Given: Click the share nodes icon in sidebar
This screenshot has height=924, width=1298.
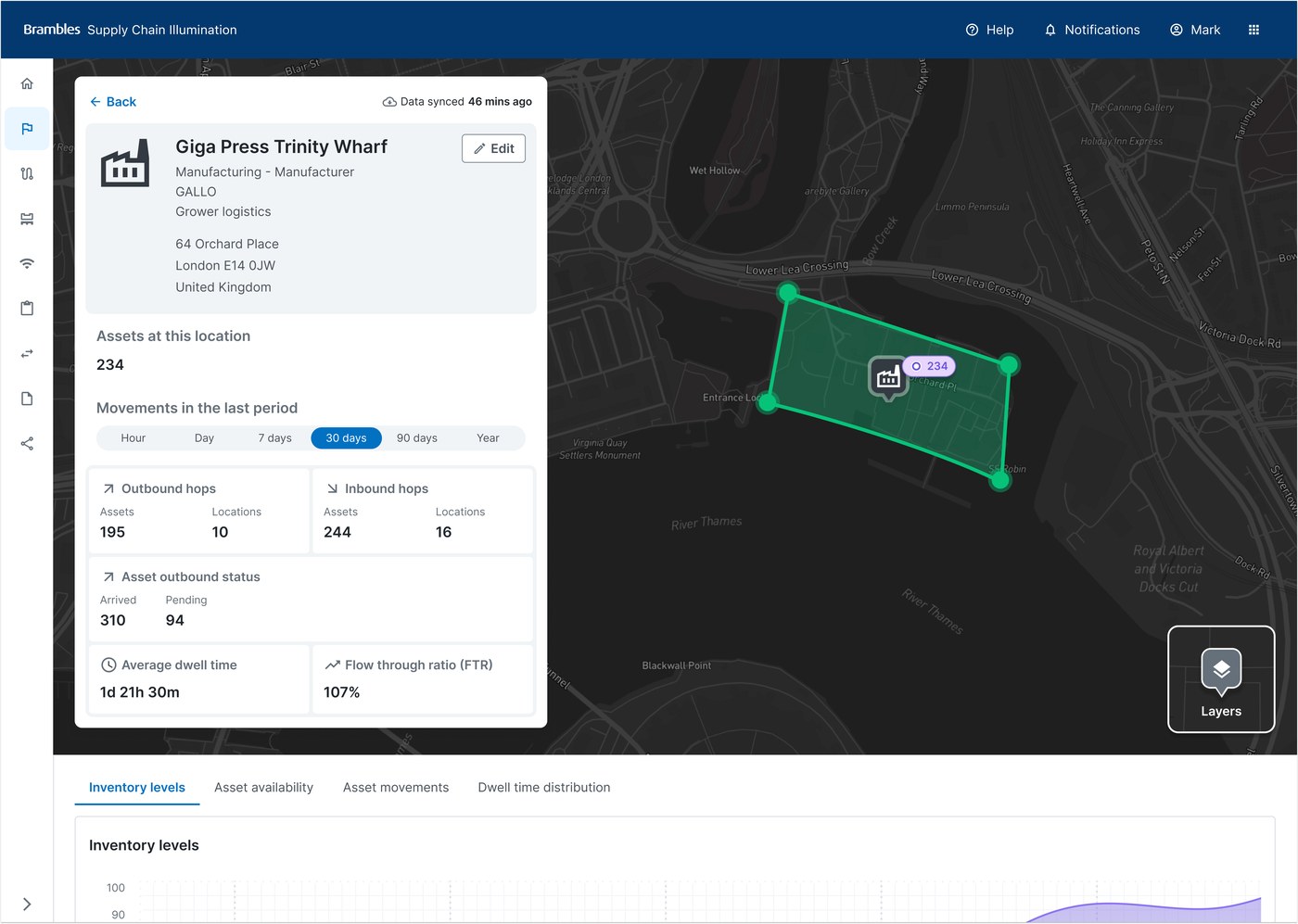Looking at the screenshot, I should click(27, 444).
